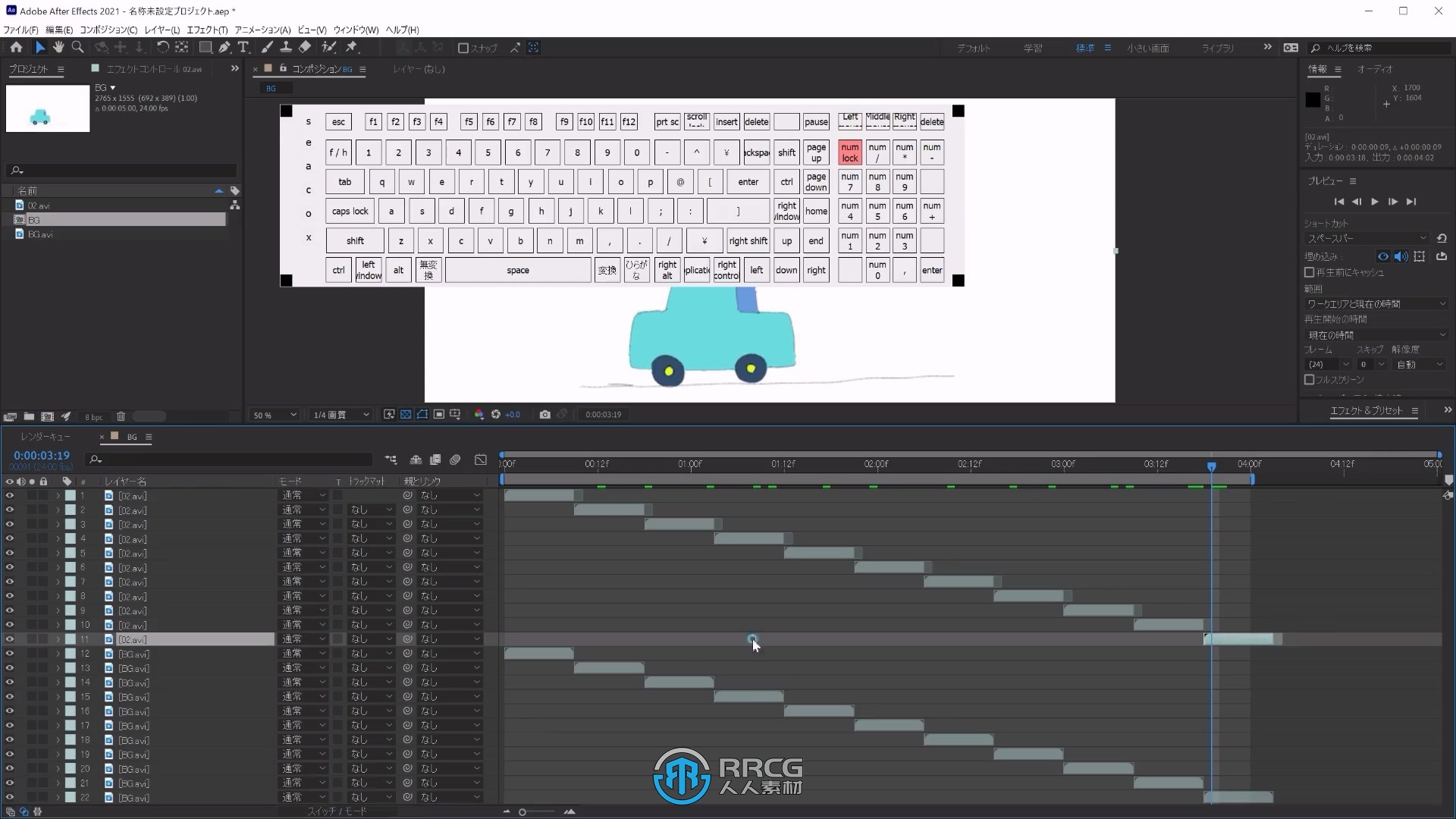Click the black color swatch in the Info panel
This screenshot has height=819, width=1456.
tap(1313, 100)
